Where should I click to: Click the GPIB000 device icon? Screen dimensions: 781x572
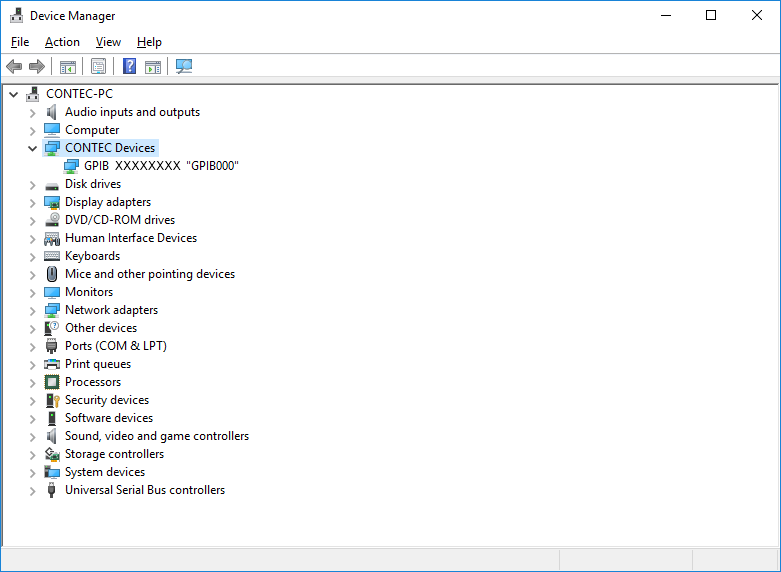pyautogui.click(x=71, y=166)
